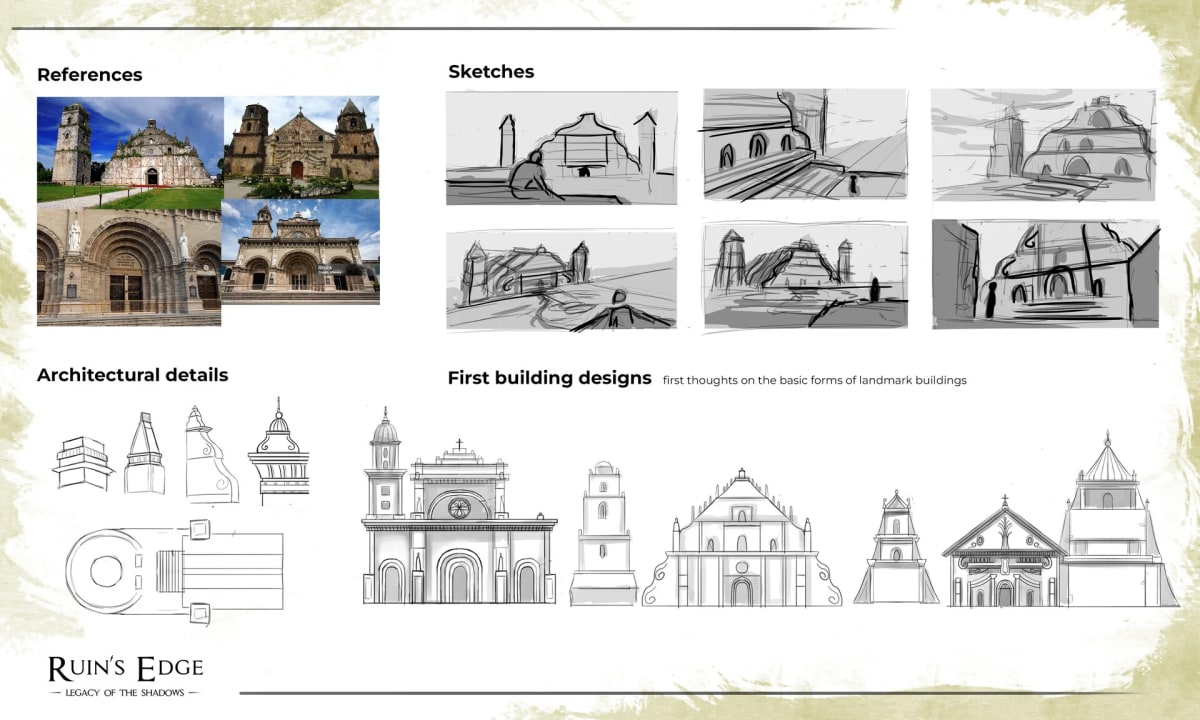Click the Manila Cathedral reference photo
Image resolution: width=1200 pixels, height=720 pixels.
click(300, 250)
